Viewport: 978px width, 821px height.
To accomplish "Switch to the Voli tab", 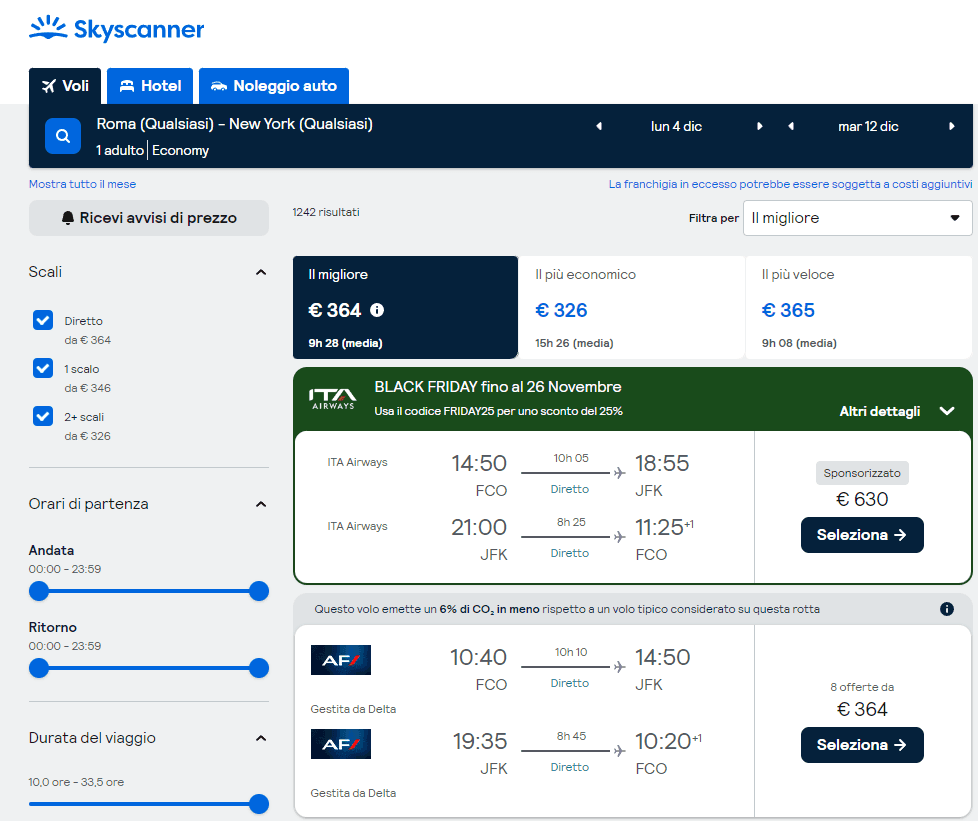I will pyautogui.click(x=65, y=86).
